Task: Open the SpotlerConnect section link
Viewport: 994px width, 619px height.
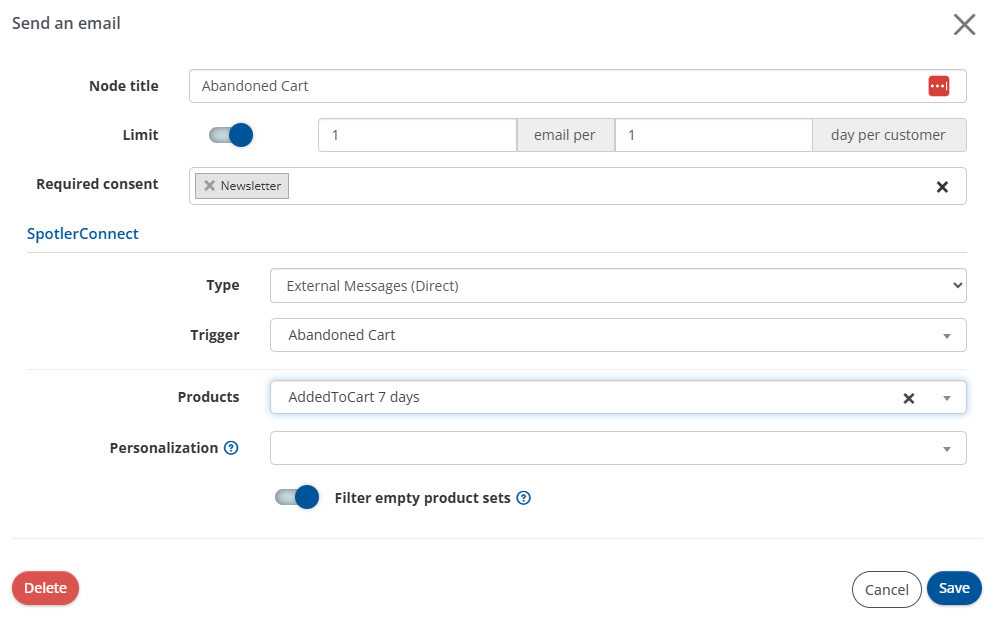Action: coord(82,233)
